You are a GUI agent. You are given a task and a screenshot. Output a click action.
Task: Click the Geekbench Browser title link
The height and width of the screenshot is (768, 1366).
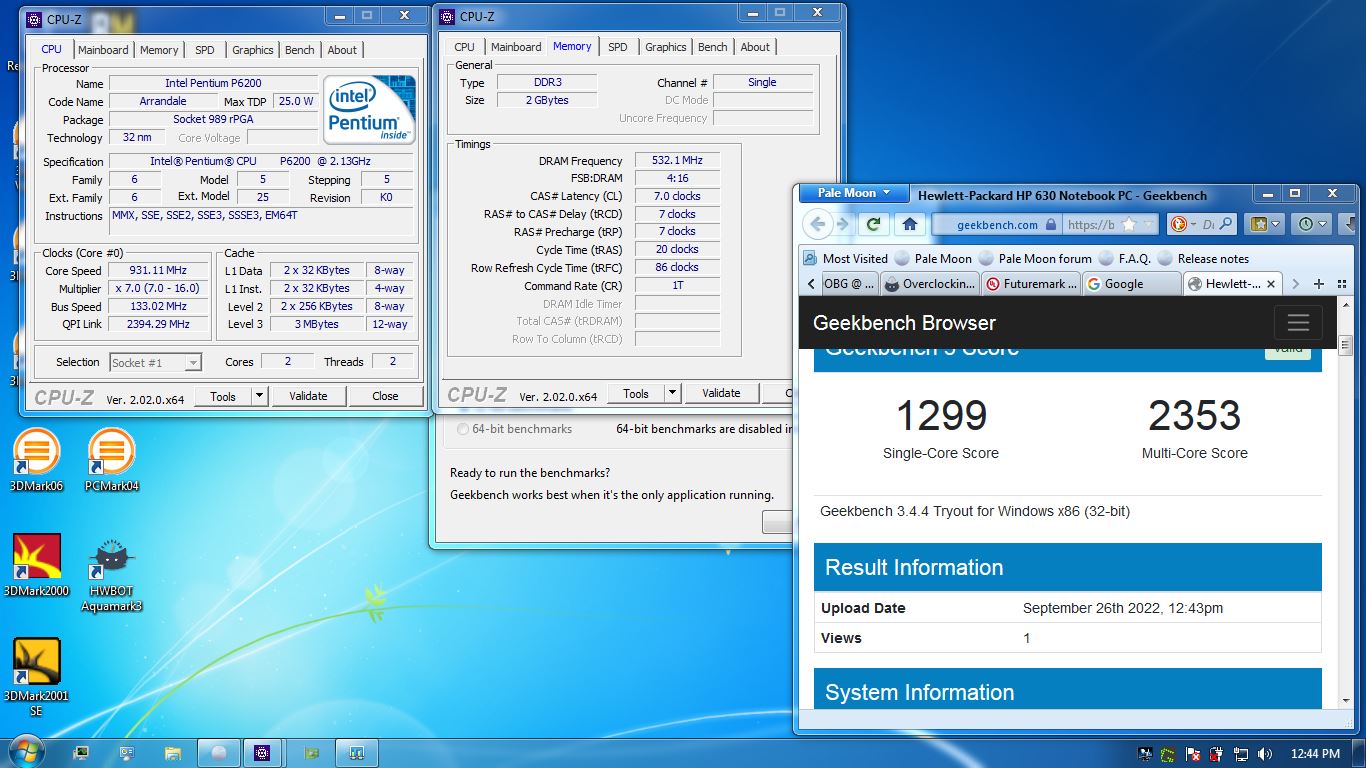tap(904, 323)
